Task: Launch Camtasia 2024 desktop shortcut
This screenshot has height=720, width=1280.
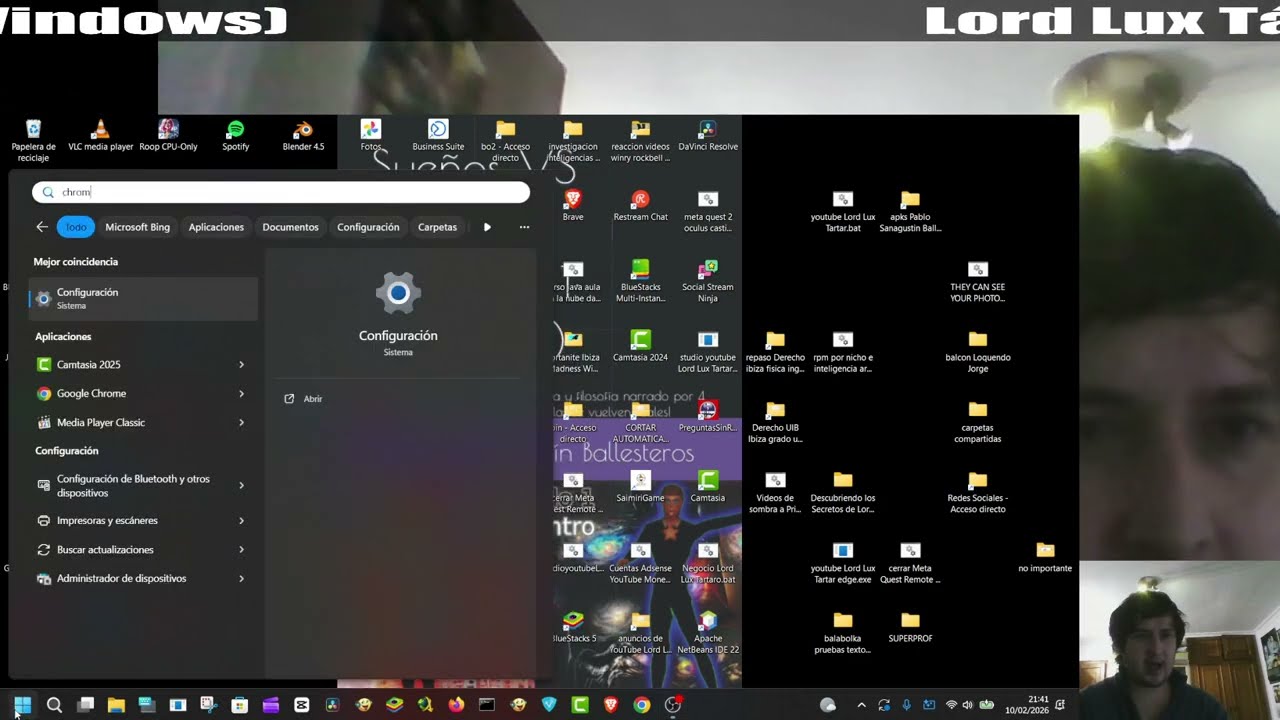Action: (x=640, y=346)
